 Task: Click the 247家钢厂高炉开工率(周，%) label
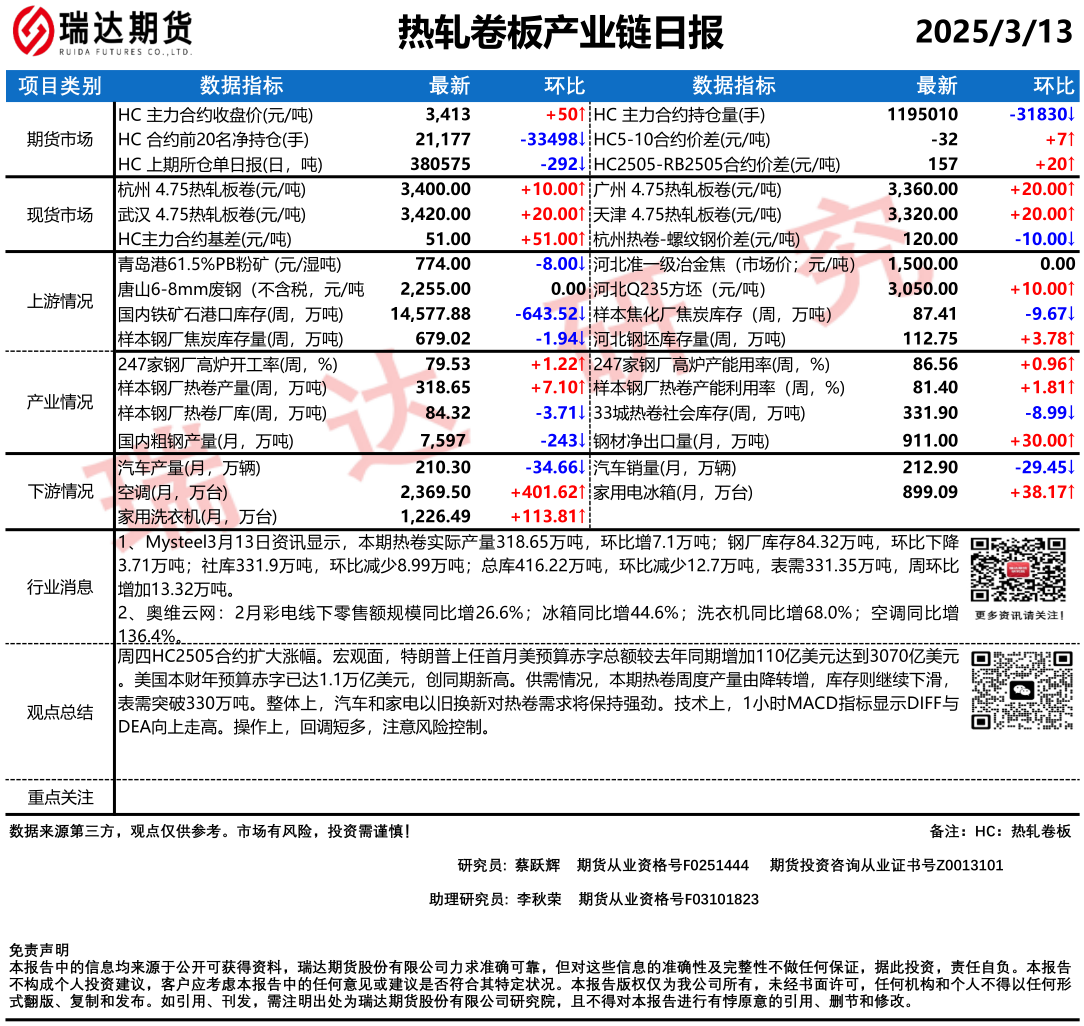pos(227,364)
